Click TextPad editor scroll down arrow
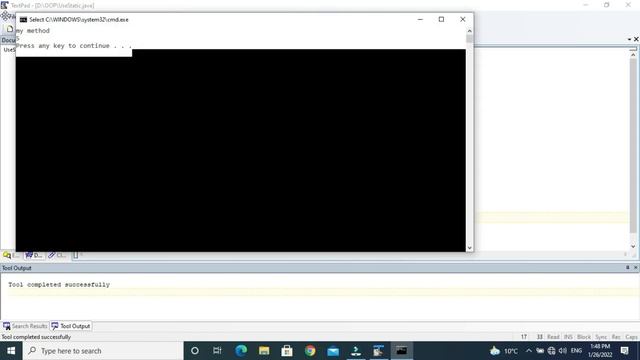 [633, 246]
